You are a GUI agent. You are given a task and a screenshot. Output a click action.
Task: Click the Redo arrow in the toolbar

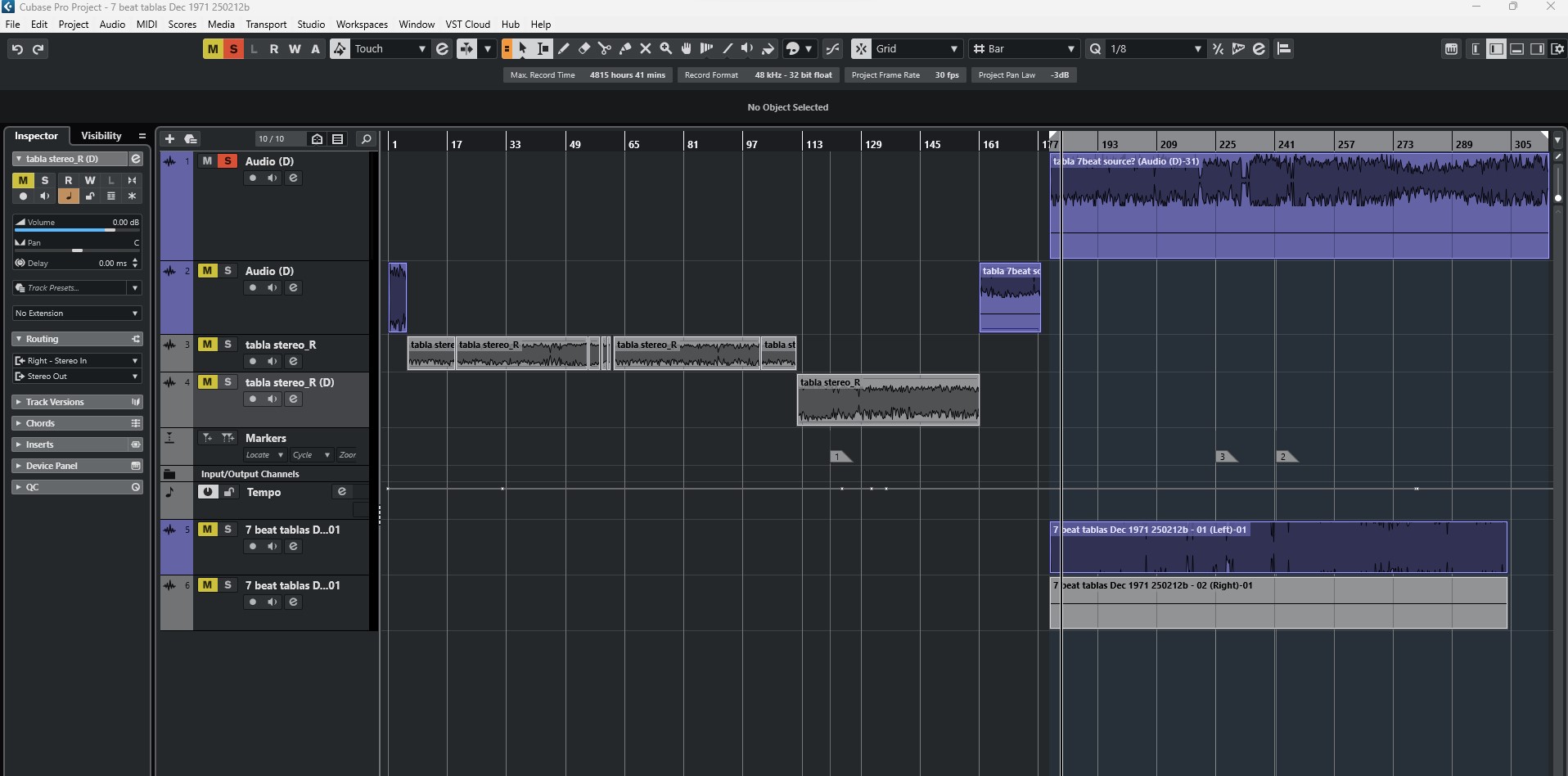click(38, 49)
